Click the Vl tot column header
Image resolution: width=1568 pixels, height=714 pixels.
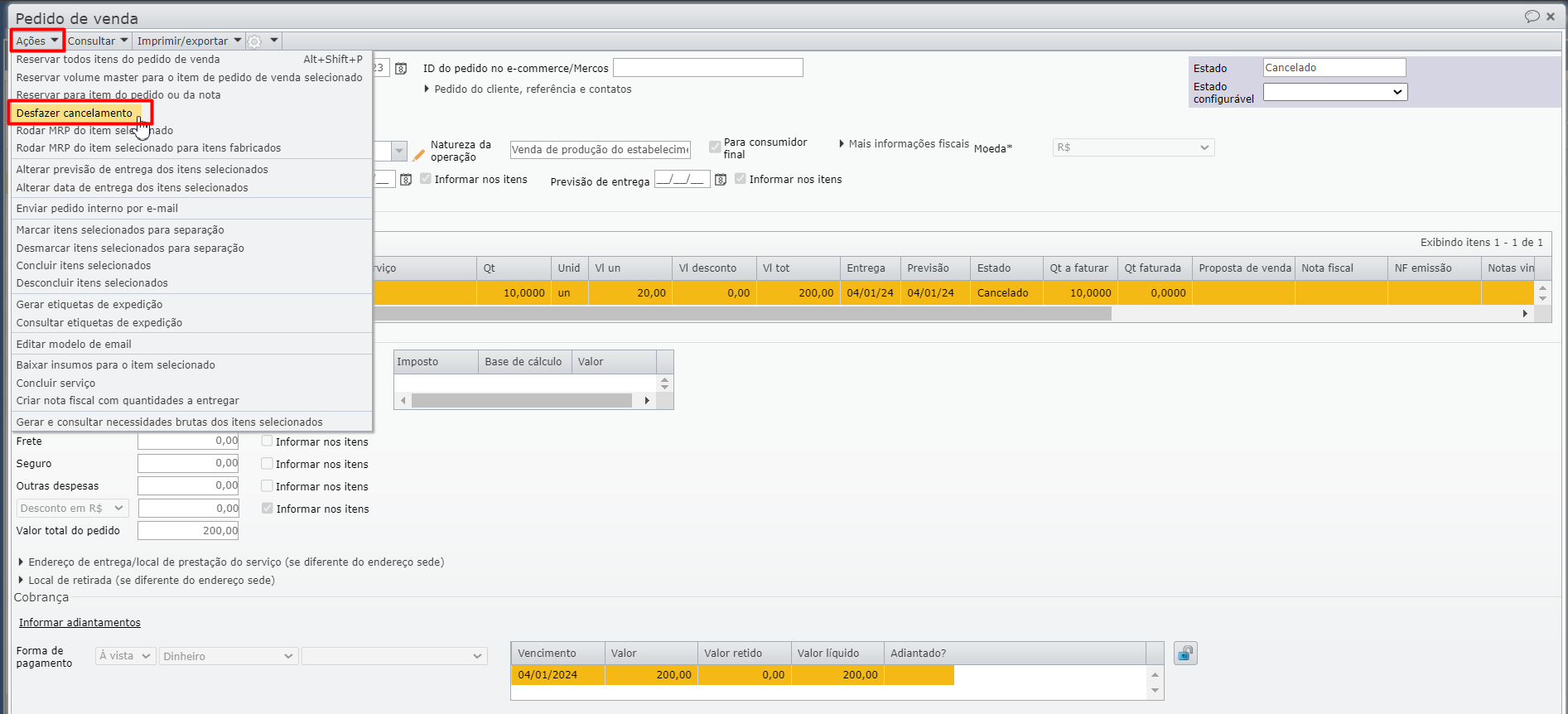point(798,268)
